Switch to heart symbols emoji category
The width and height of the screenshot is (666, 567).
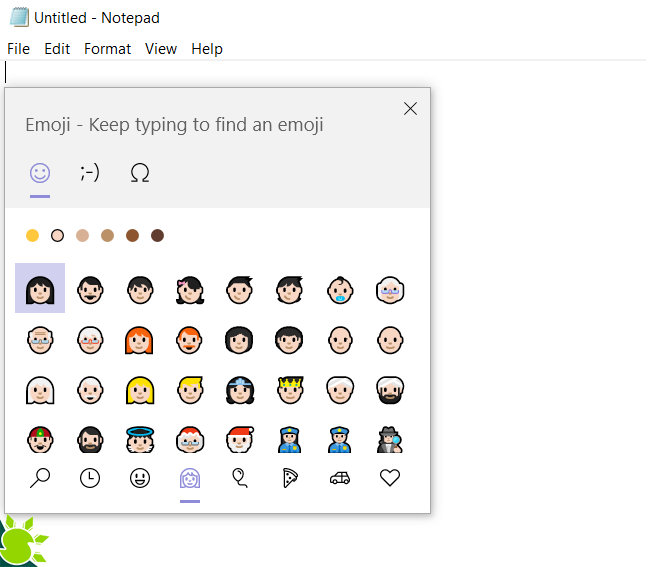click(x=390, y=478)
